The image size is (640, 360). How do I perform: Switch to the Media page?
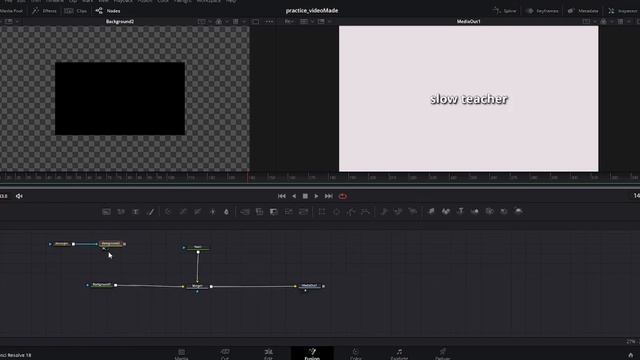pos(182,354)
